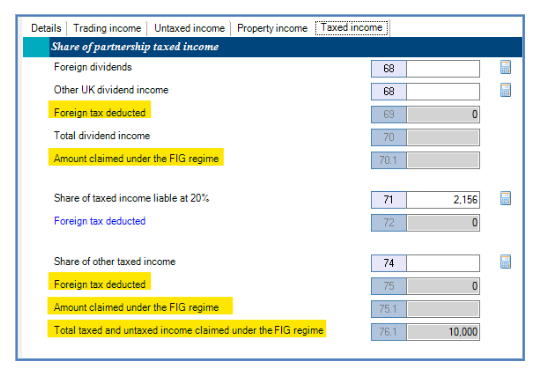This screenshot has height=371, width=550.
Task: Click the box 75.1 FIG regime amount field
Action: (443, 309)
